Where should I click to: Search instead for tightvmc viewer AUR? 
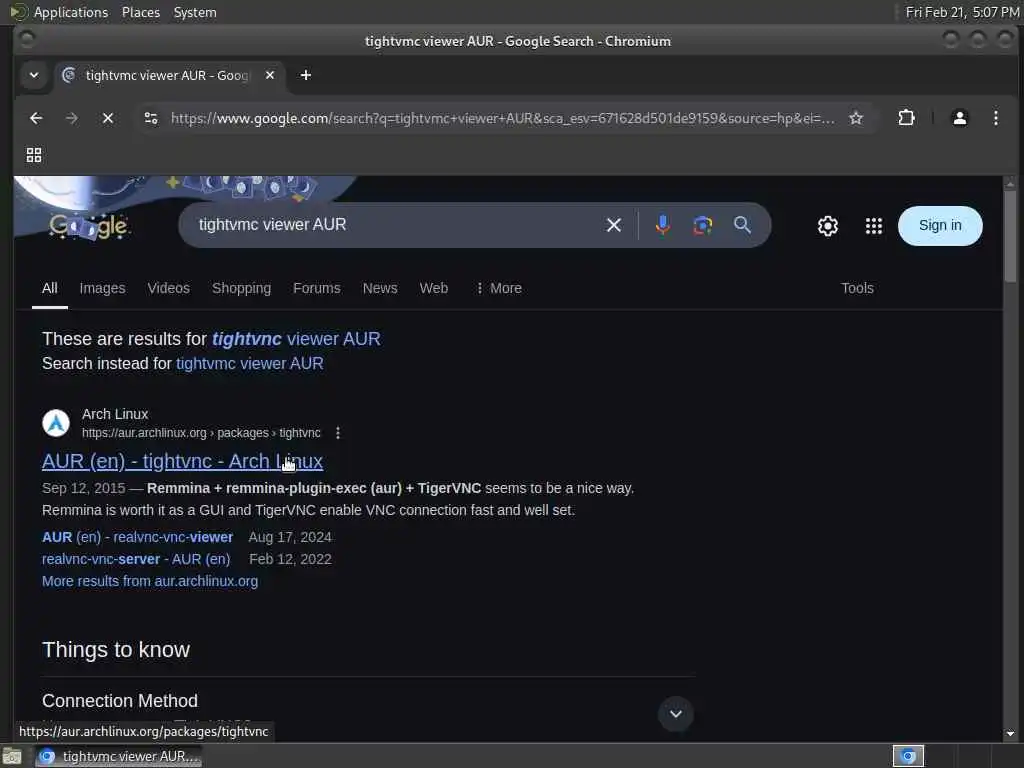point(249,364)
